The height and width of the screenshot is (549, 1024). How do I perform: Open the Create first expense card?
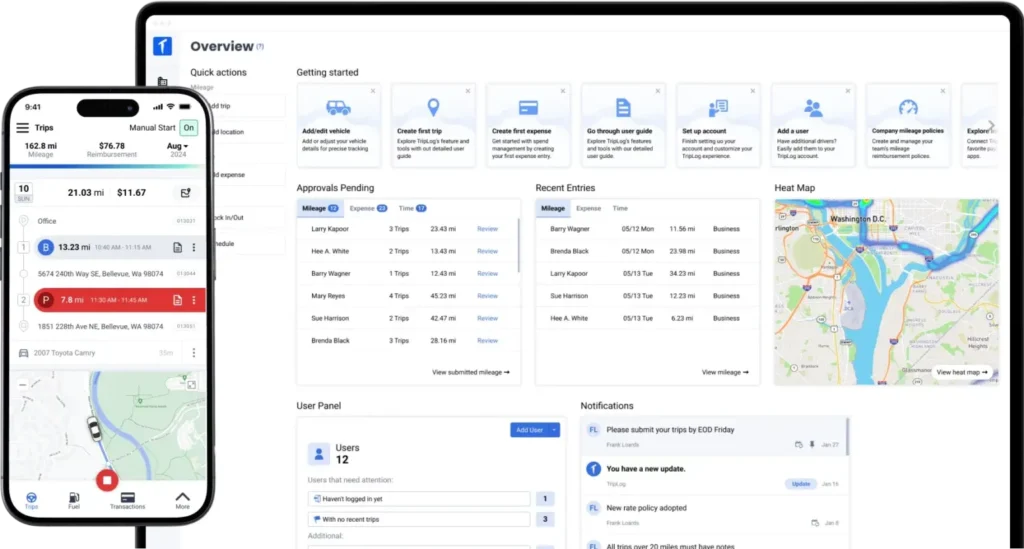[x=528, y=126]
